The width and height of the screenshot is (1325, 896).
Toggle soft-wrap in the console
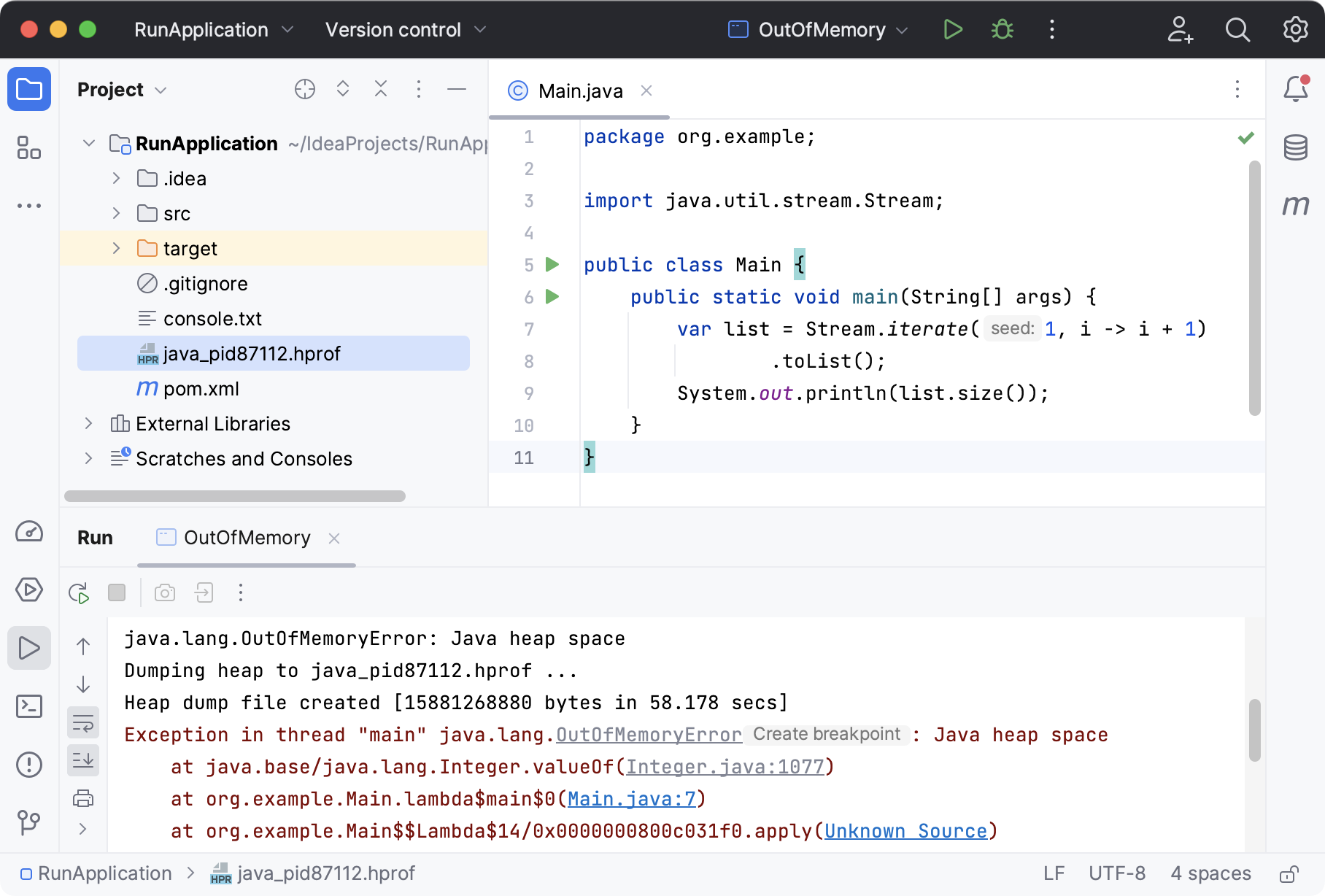[x=83, y=722]
